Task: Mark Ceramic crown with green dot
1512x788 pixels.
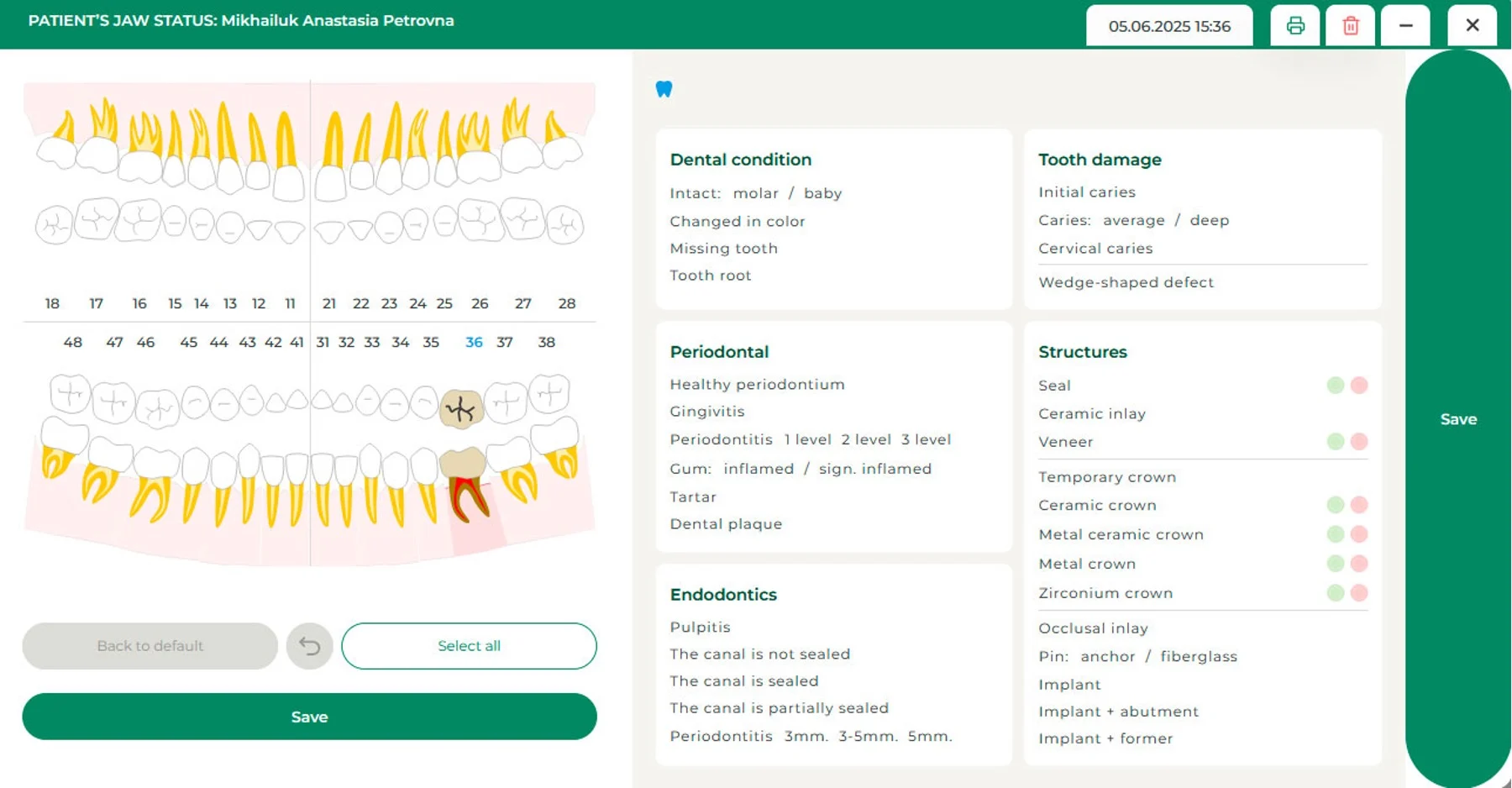Action: point(1336,505)
